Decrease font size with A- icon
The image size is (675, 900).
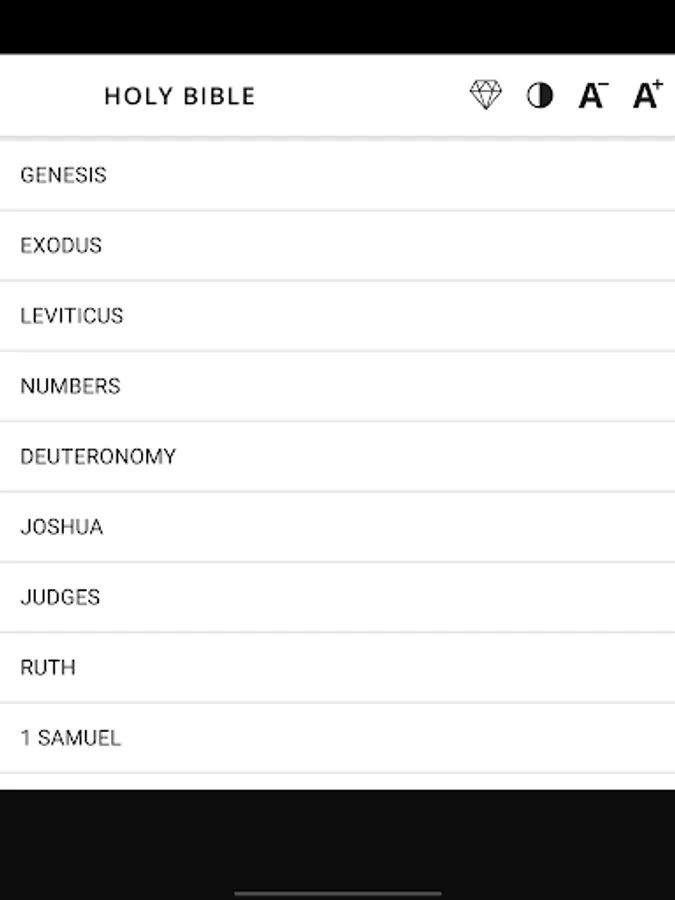pos(593,95)
